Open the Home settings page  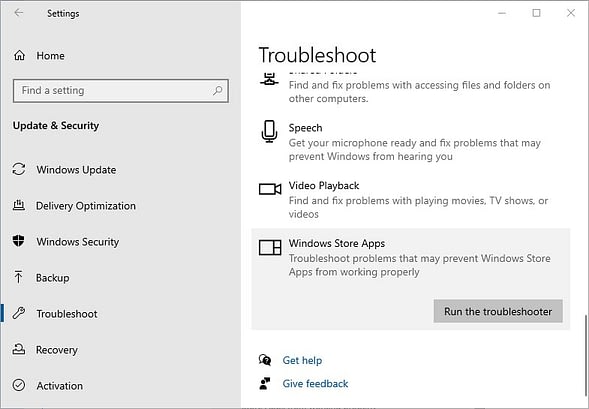coord(50,56)
